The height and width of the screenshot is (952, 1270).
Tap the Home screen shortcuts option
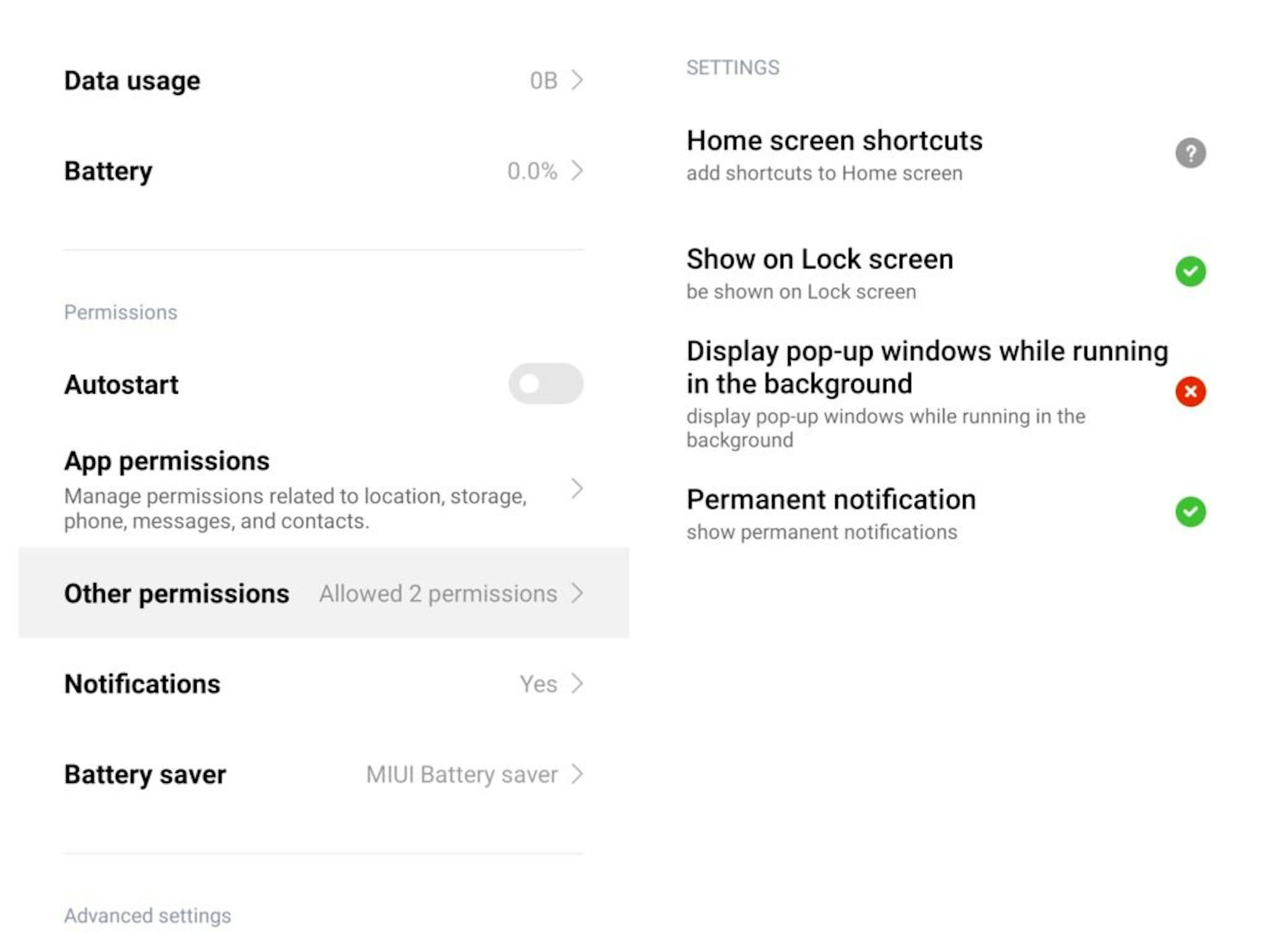(834, 141)
